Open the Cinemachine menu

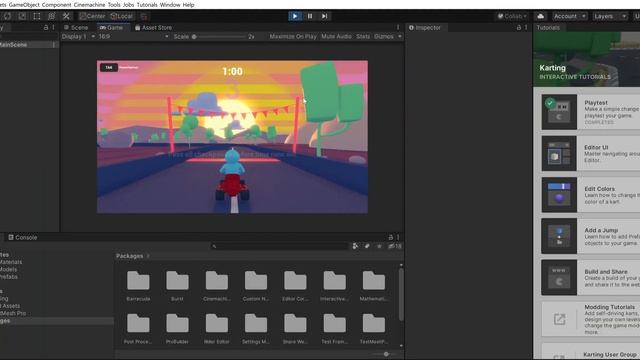[89, 5]
